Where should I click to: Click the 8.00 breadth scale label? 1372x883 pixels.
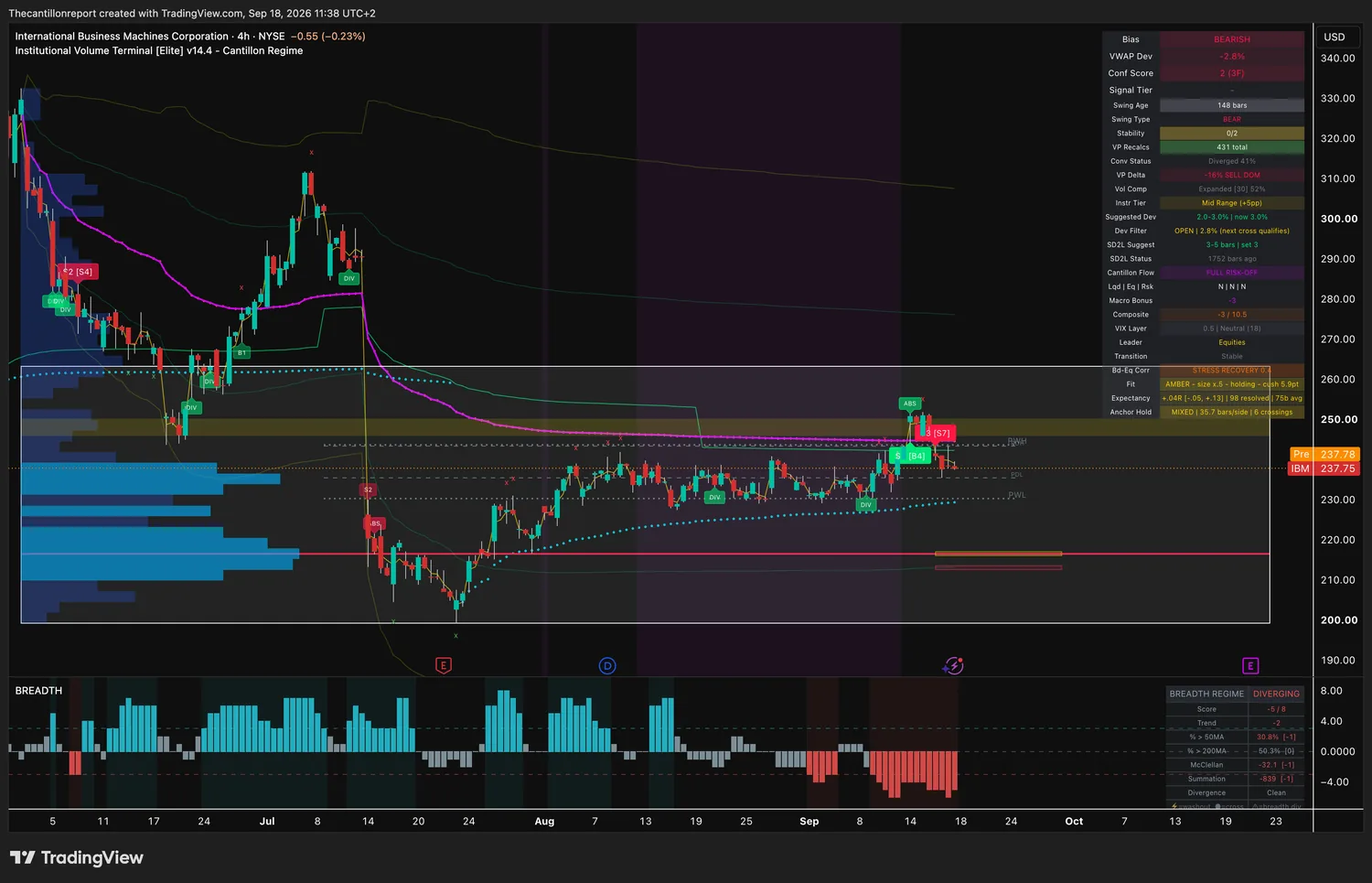(x=1332, y=691)
